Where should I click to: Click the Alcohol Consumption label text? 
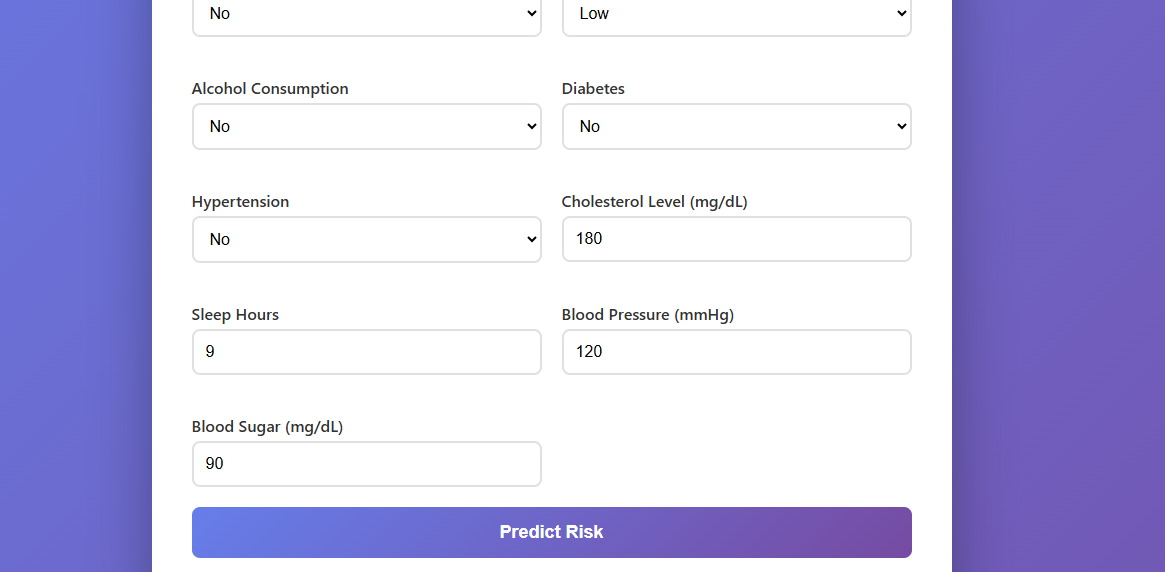coord(270,89)
